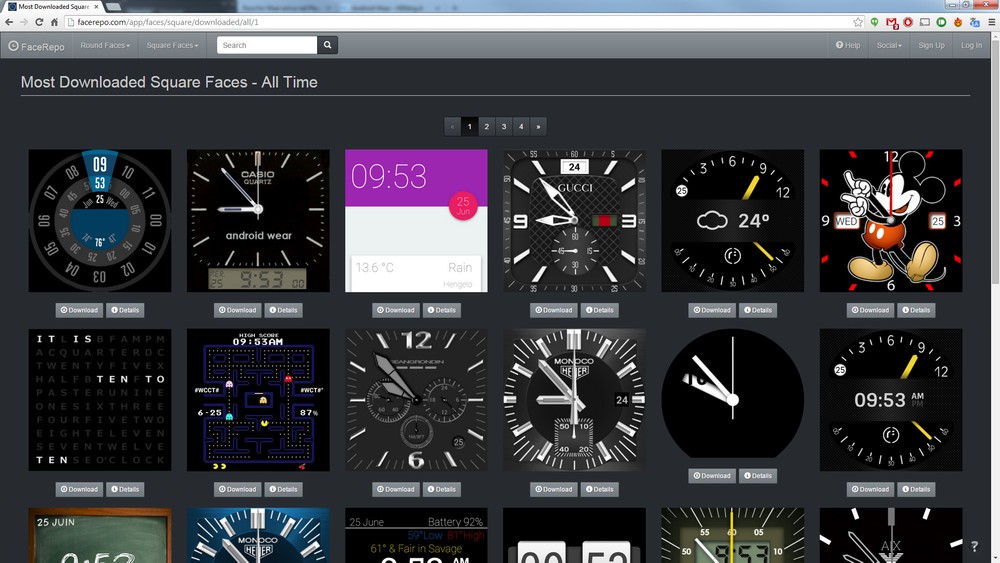Download the 24° cloud weather face
Viewport: 1000px width, 563px height.
(712, 310)
